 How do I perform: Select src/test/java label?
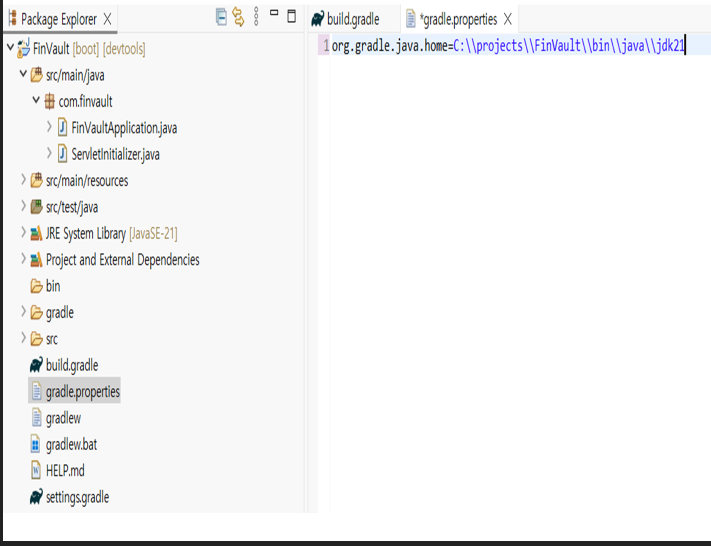pyautogui.click(x=72, y=207)
